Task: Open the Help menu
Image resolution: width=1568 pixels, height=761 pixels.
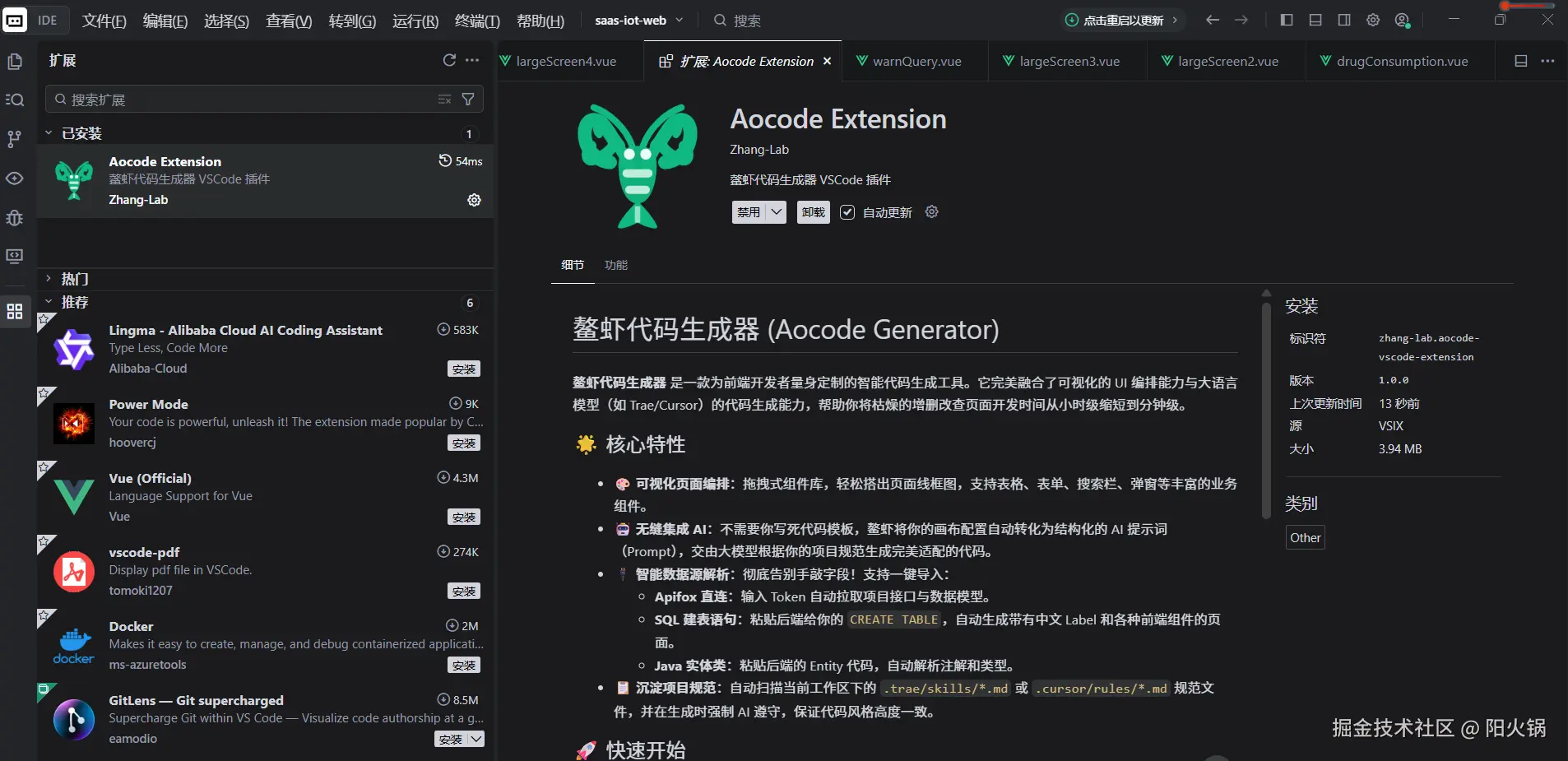Action: (x=540, y=21)
